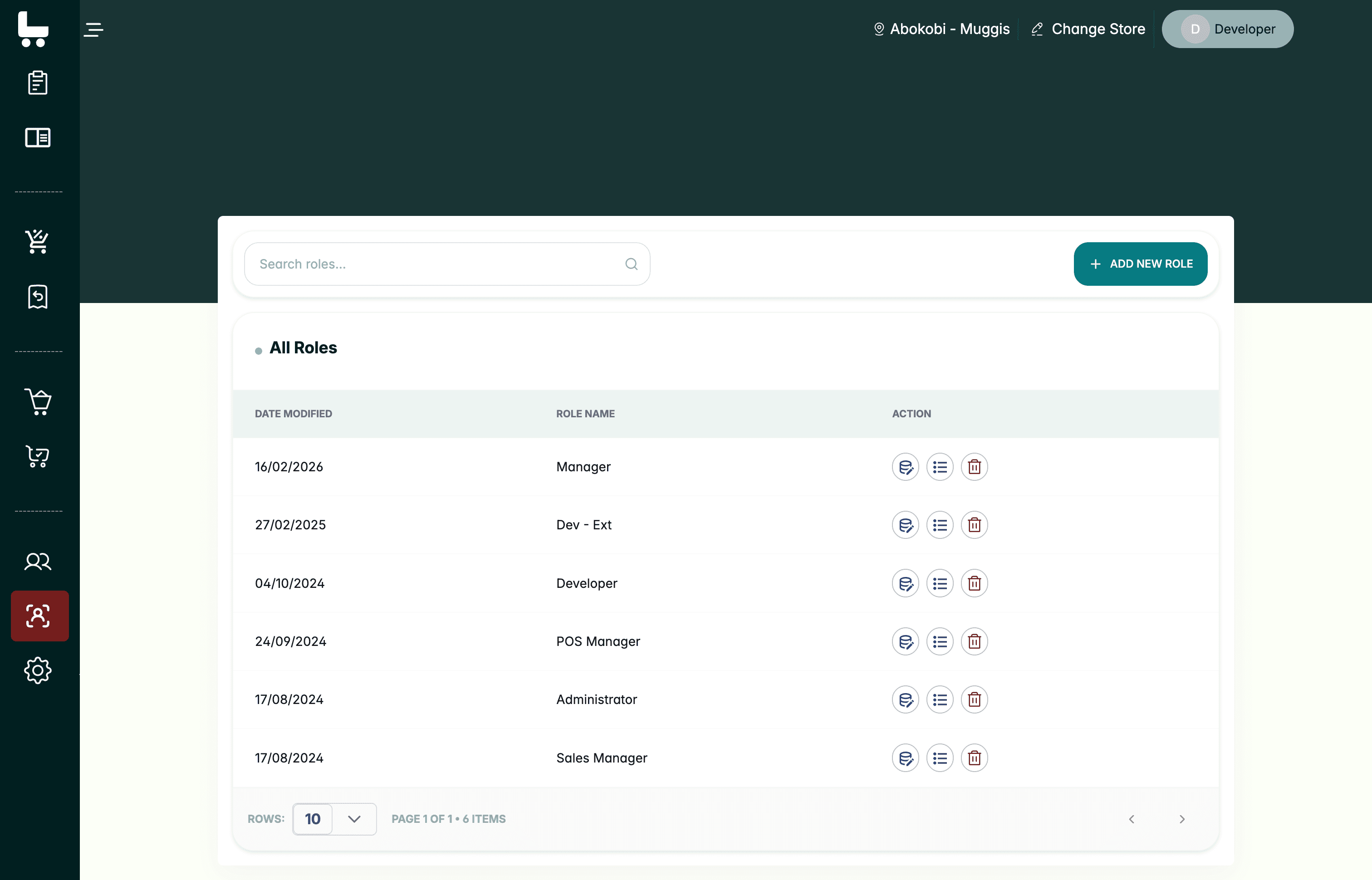Delete the POS Manager role

(974, 641)
